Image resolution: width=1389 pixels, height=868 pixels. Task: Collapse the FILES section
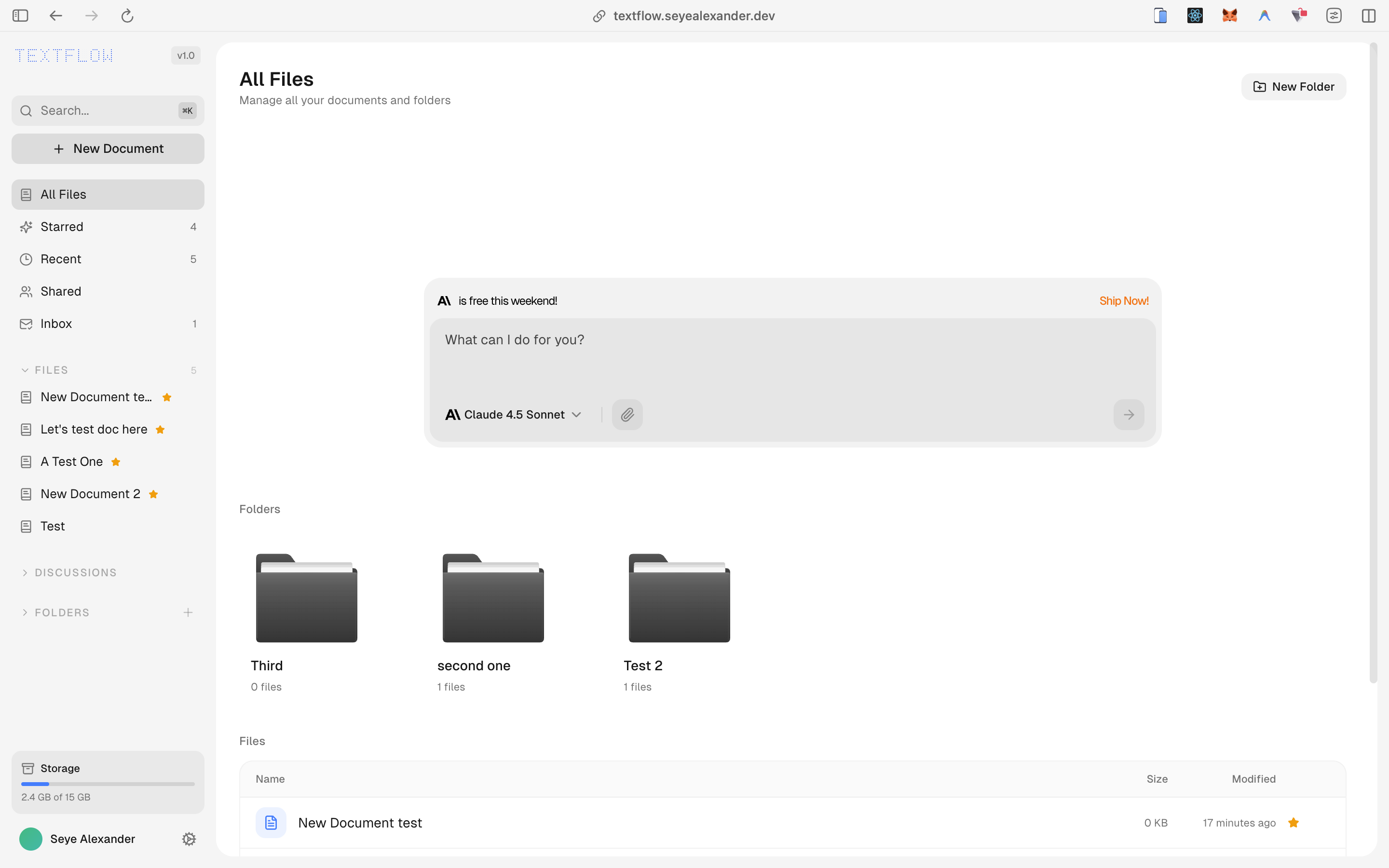pos(24,370)
